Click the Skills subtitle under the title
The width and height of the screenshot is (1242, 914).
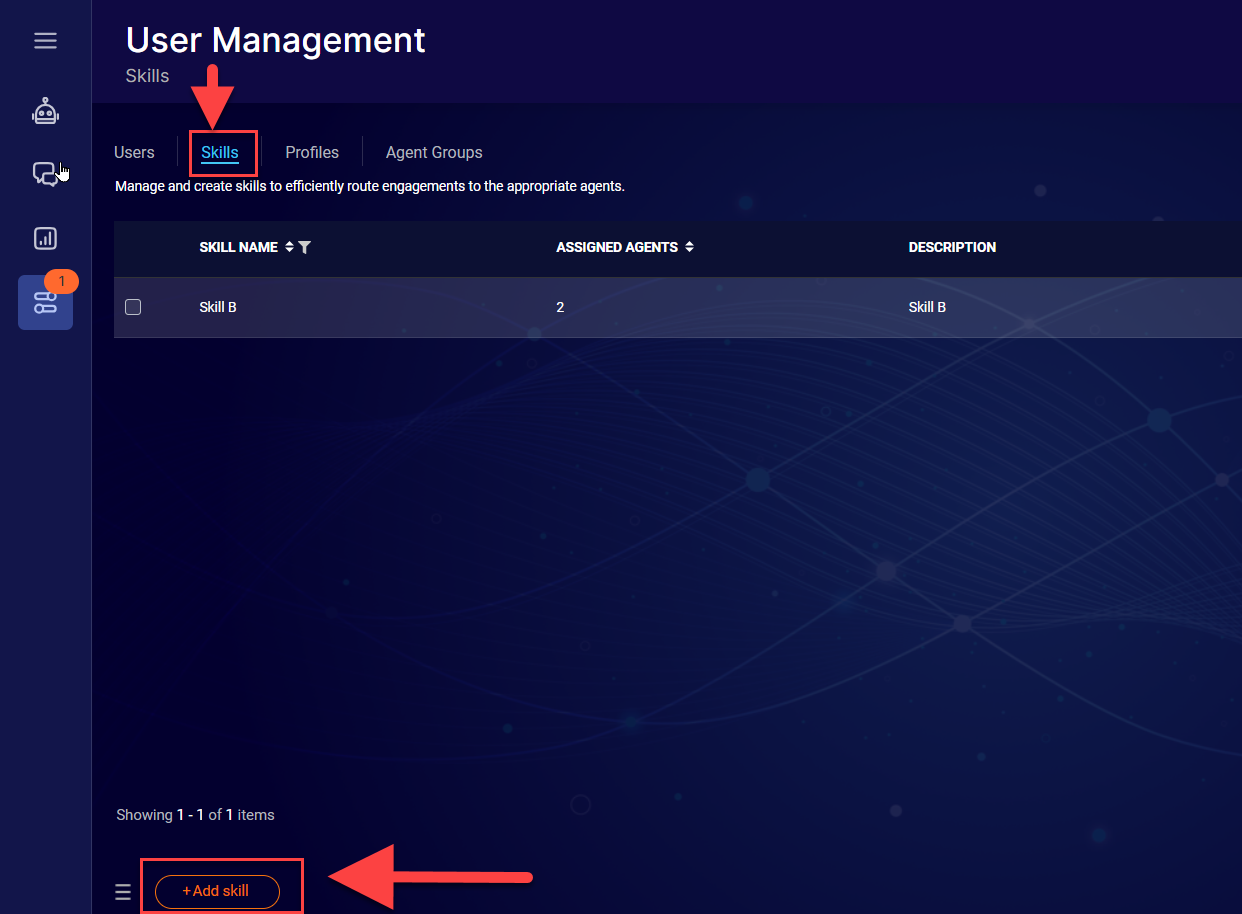coord(148,76)
